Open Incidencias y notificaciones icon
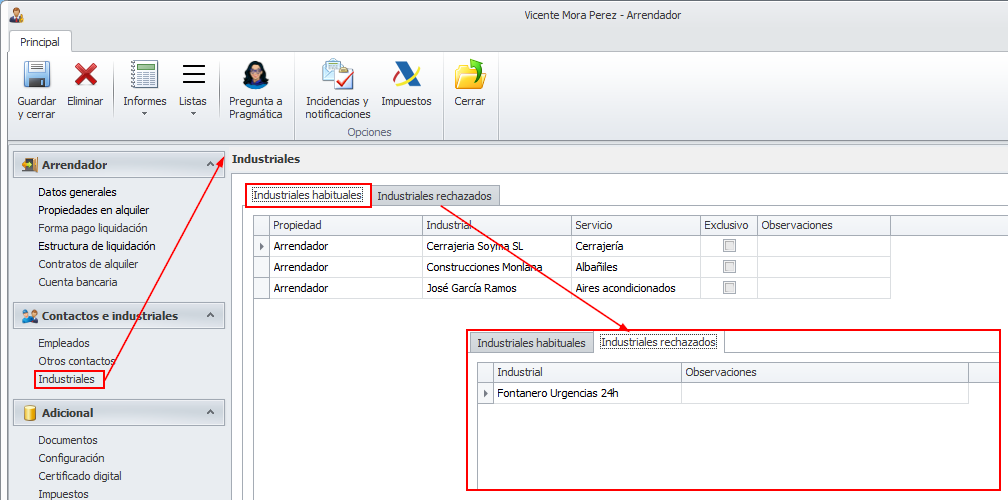Screen dimensions: 1008x500 (338, 74)
